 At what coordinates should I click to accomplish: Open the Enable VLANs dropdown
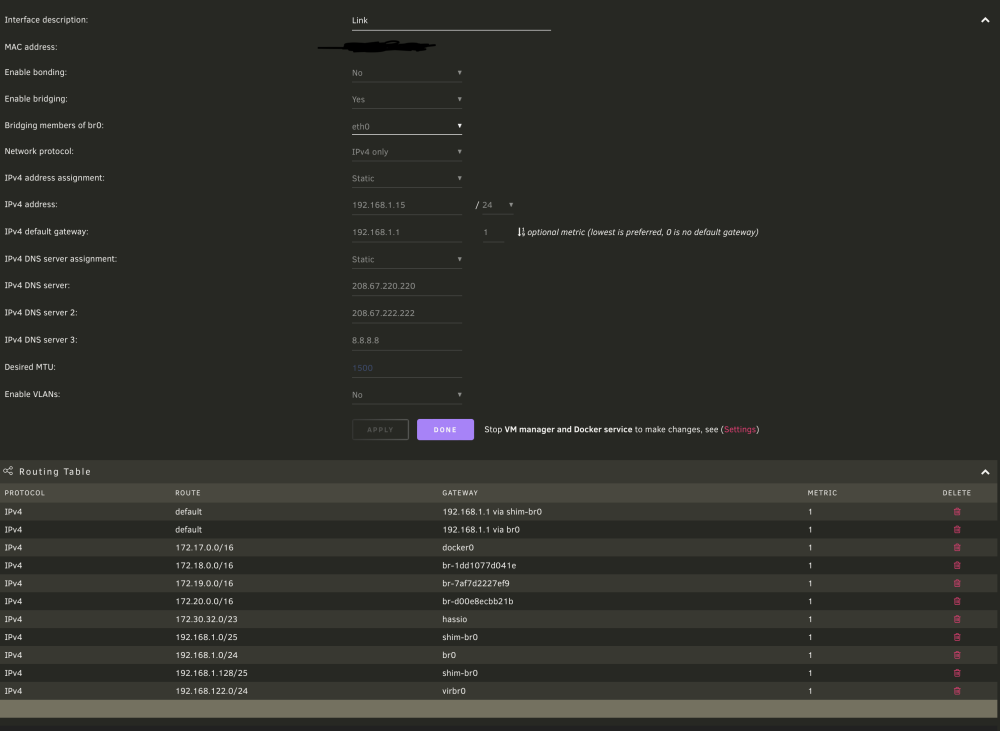(x=407, y=395)
